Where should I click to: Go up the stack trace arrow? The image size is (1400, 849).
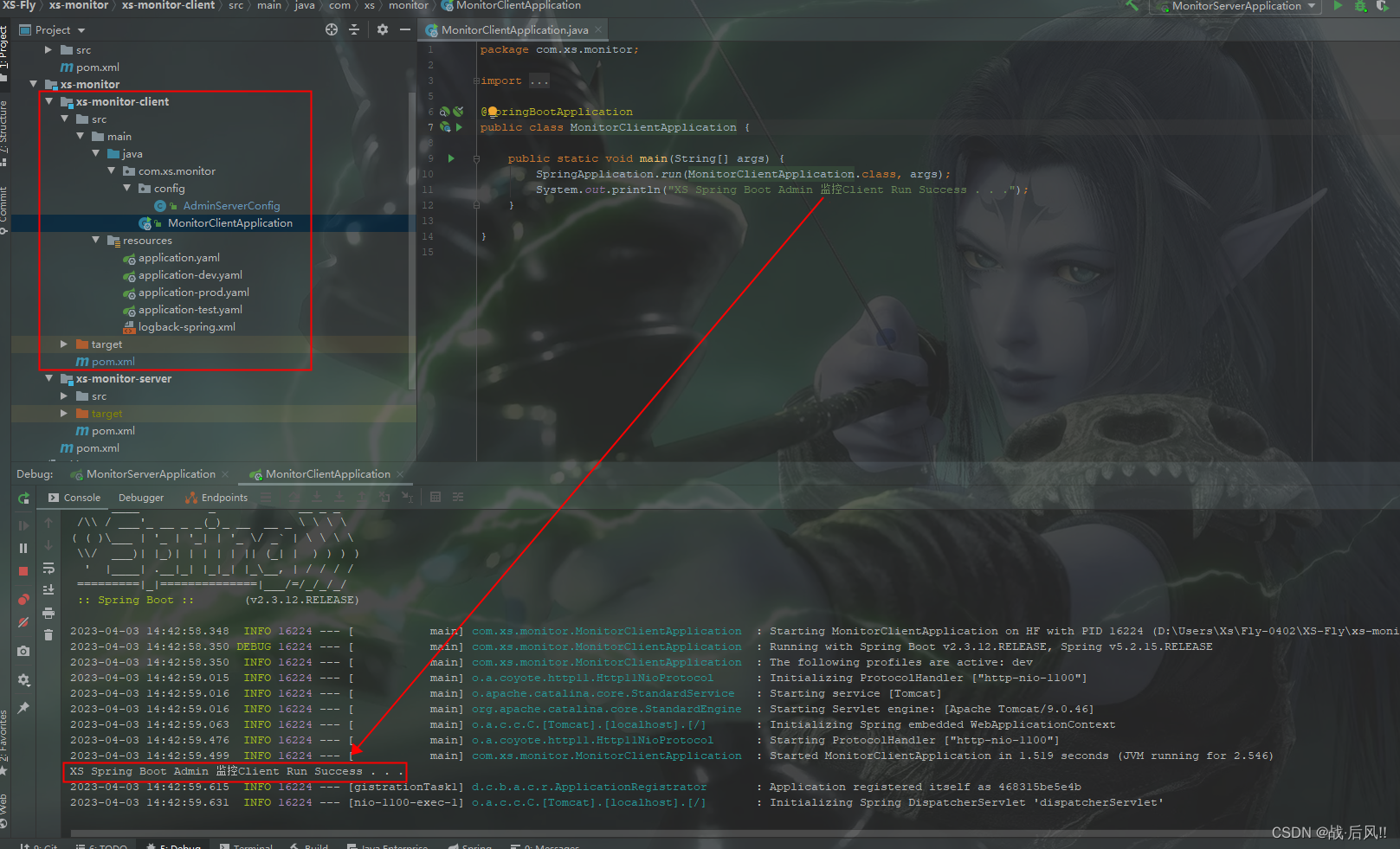(x=48, y=523)
